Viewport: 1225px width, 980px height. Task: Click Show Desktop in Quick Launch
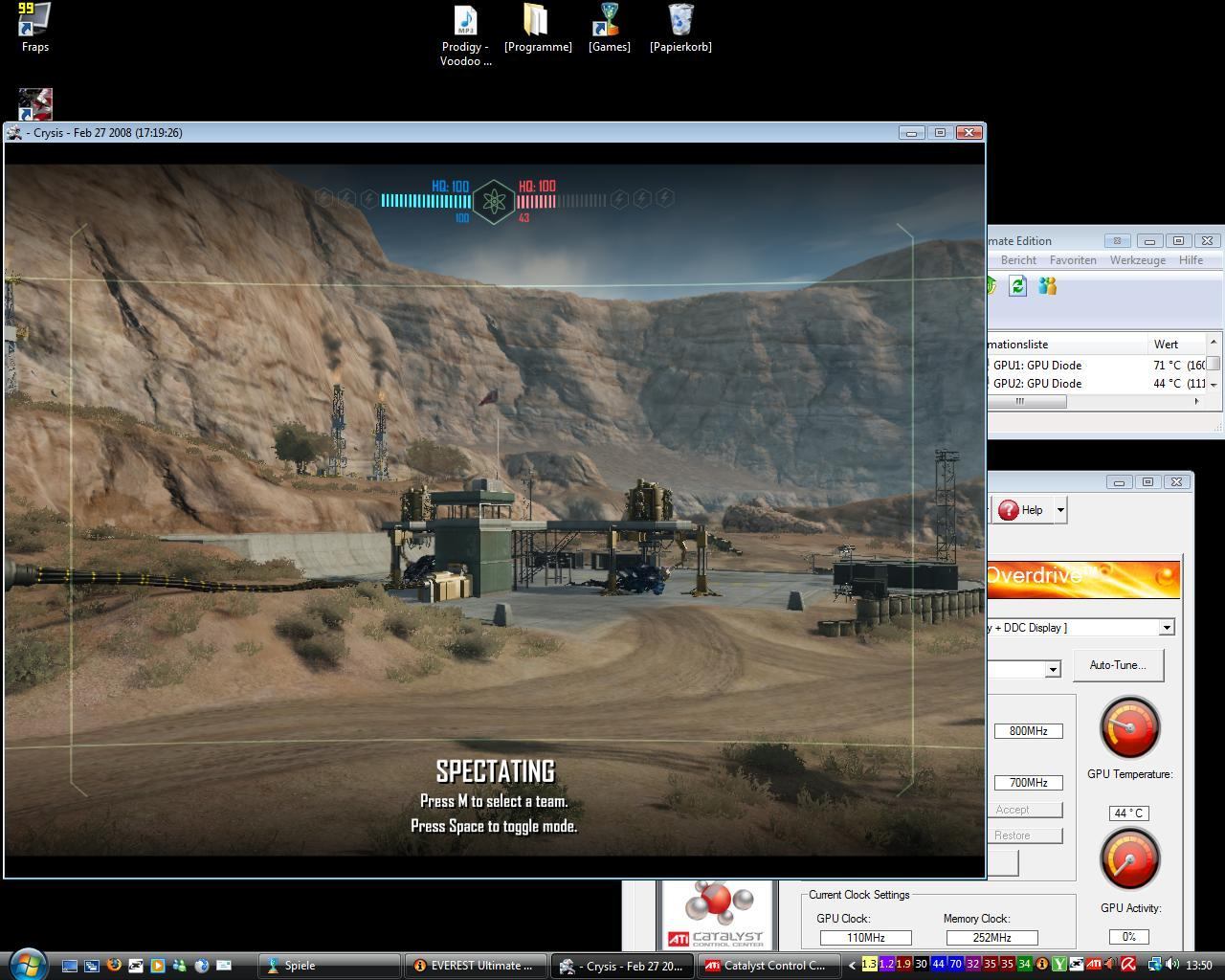[x=70, y=966]
